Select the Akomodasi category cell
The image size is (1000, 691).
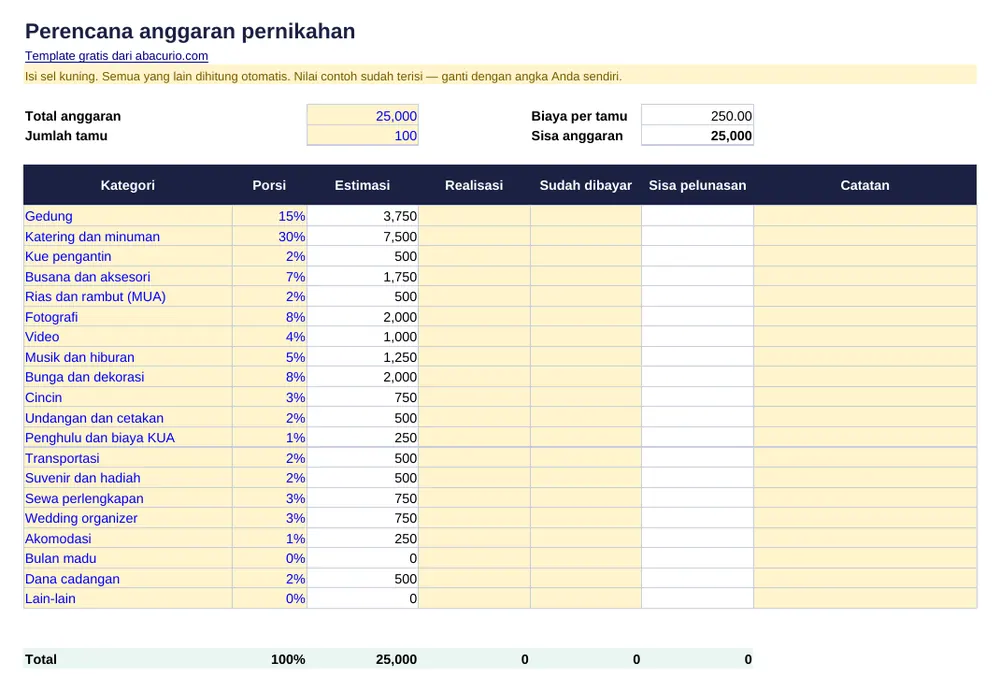point(128,538)
